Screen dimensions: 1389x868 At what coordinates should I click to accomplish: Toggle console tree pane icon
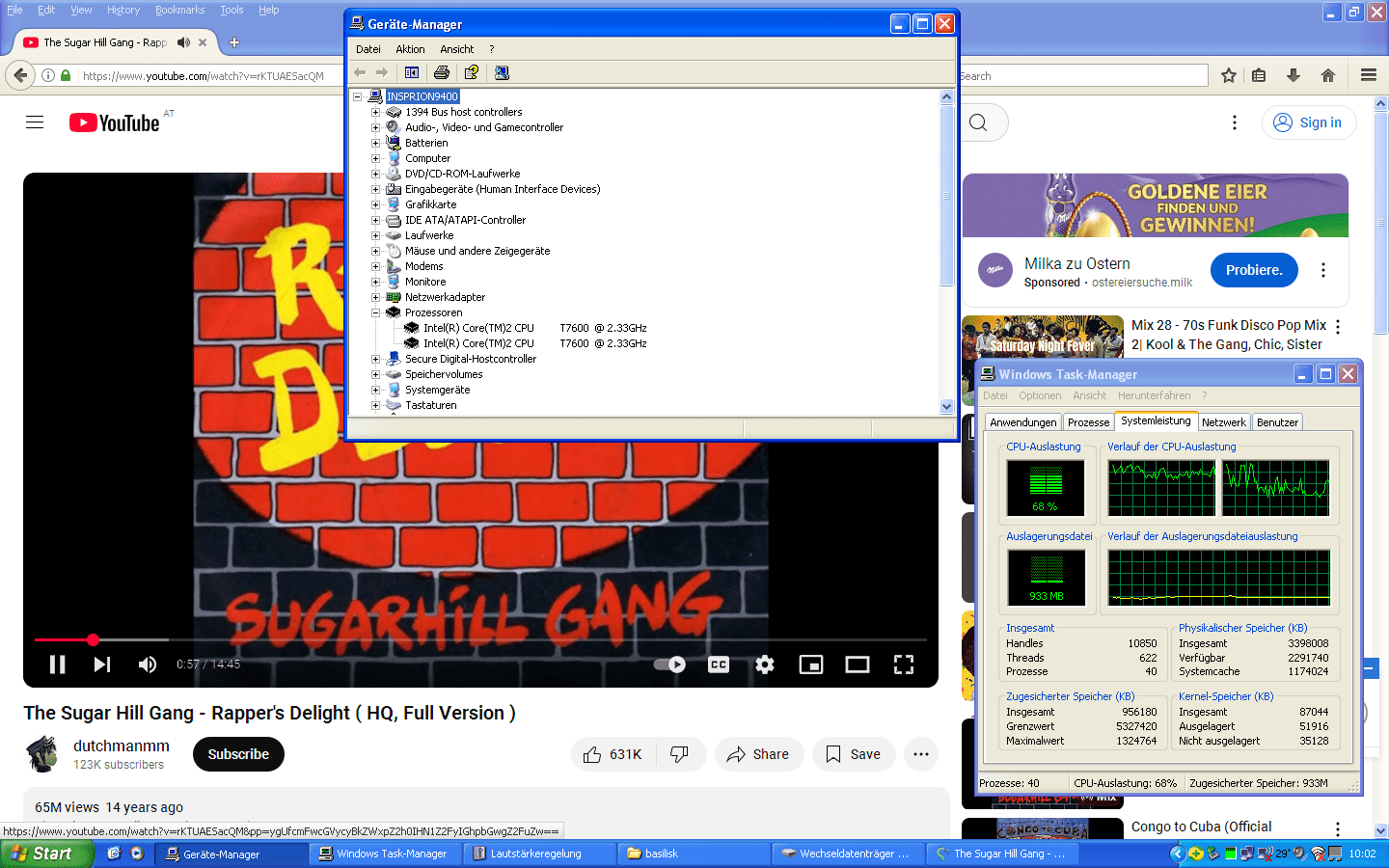(x=412, y=72)
